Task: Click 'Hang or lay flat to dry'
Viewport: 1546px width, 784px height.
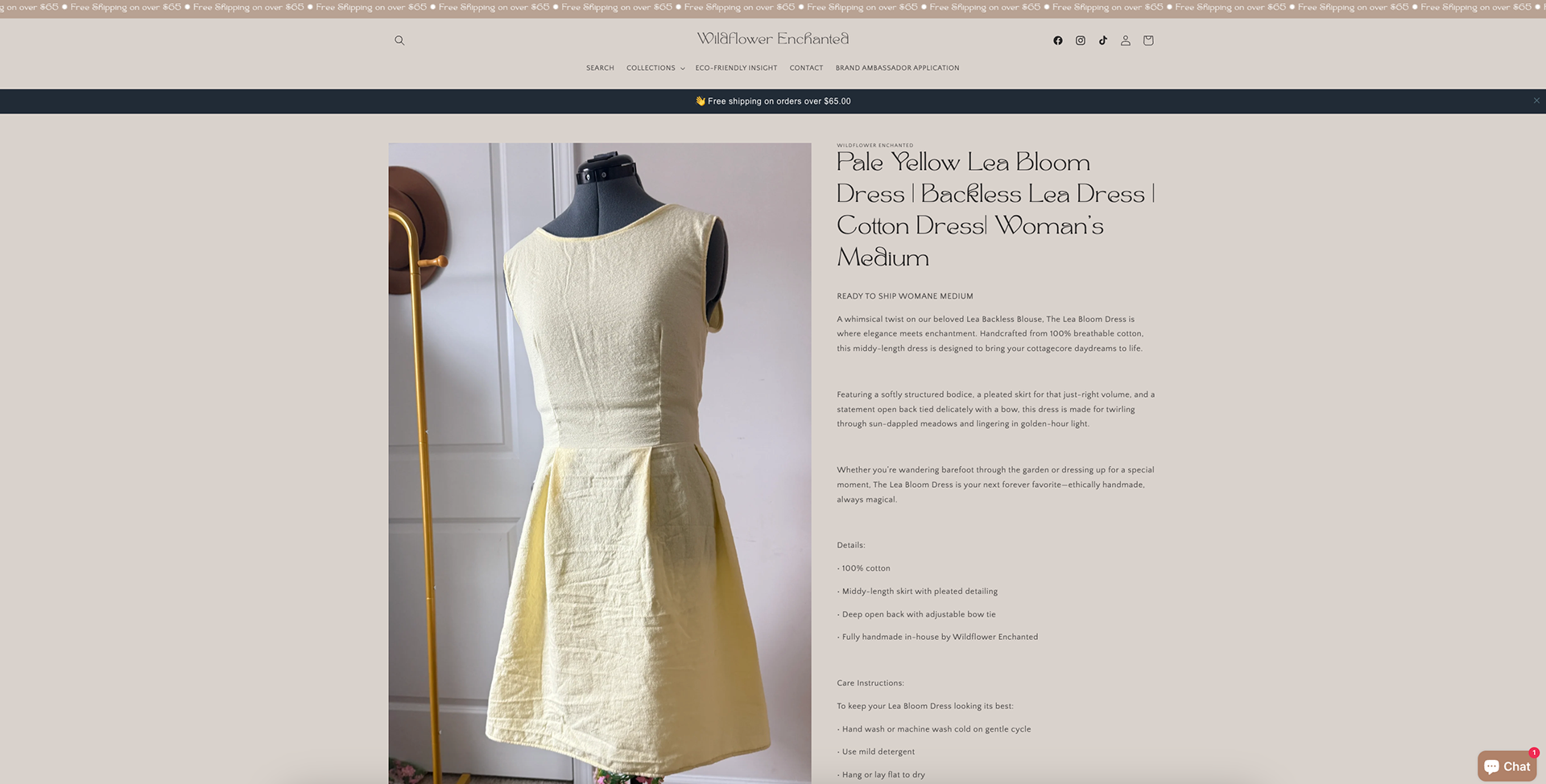Action: 881,774
